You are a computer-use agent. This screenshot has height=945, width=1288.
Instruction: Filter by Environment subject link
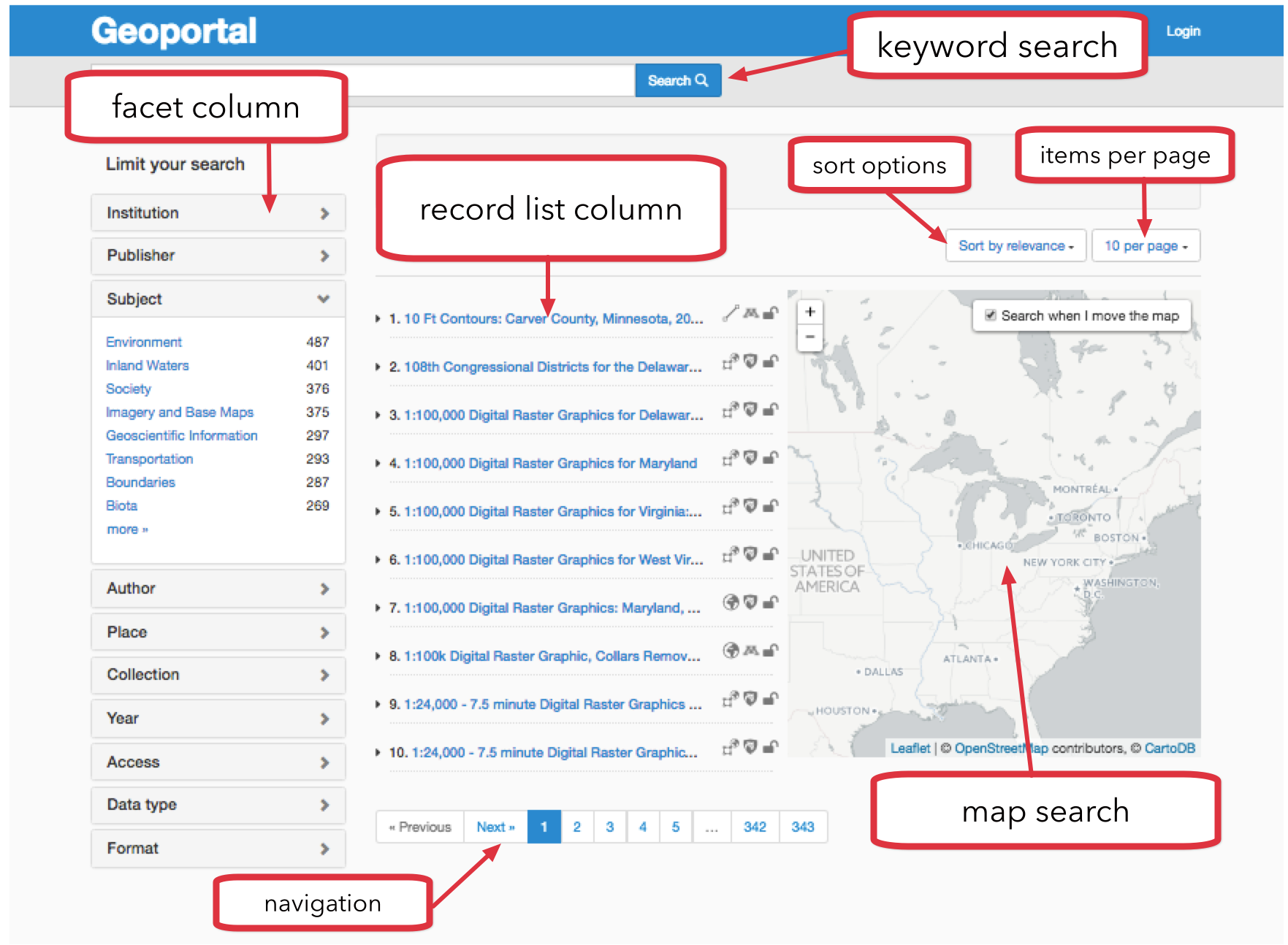(x=144, y=342)
